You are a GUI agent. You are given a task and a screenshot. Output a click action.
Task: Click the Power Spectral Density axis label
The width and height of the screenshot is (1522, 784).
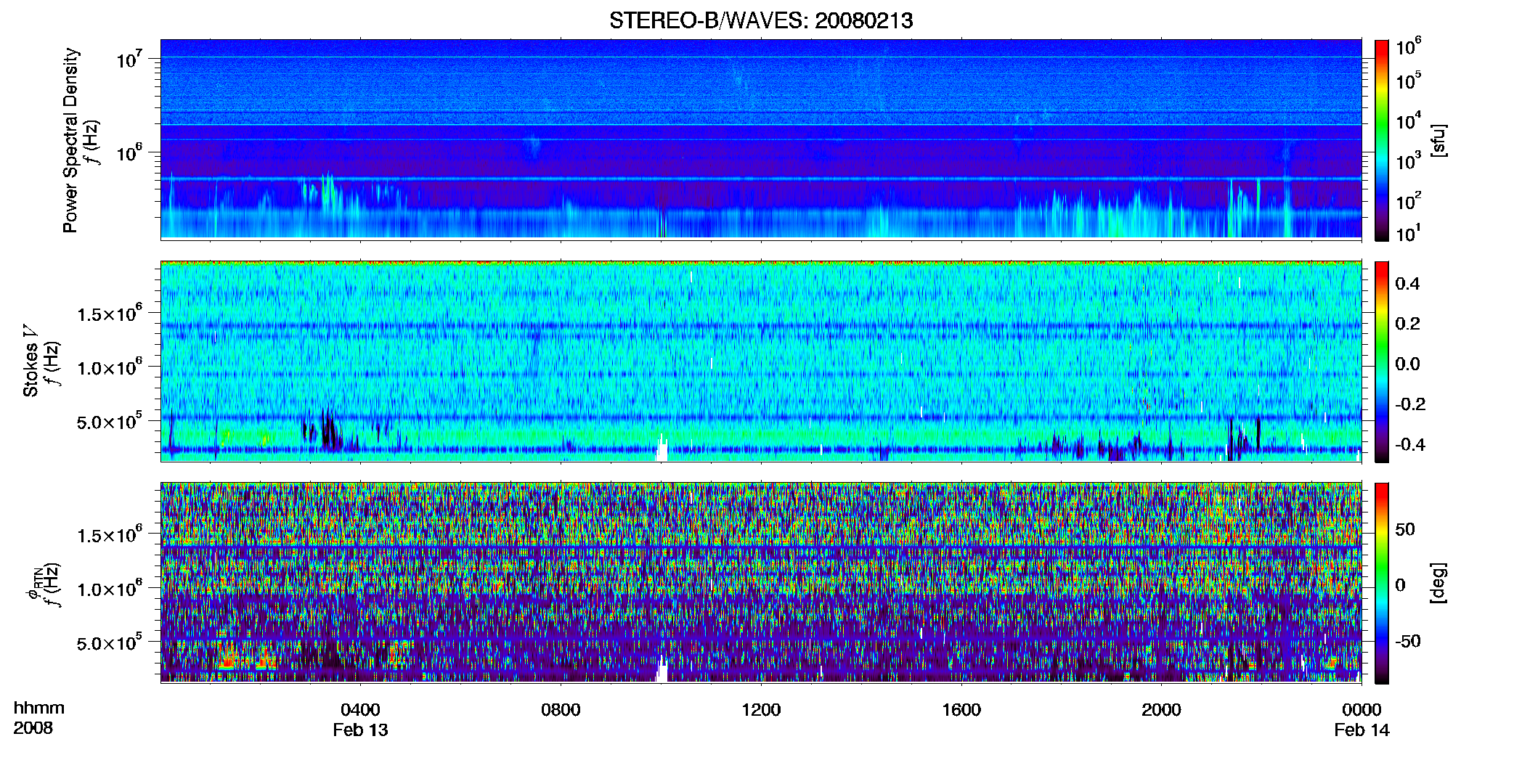[70, 140]
